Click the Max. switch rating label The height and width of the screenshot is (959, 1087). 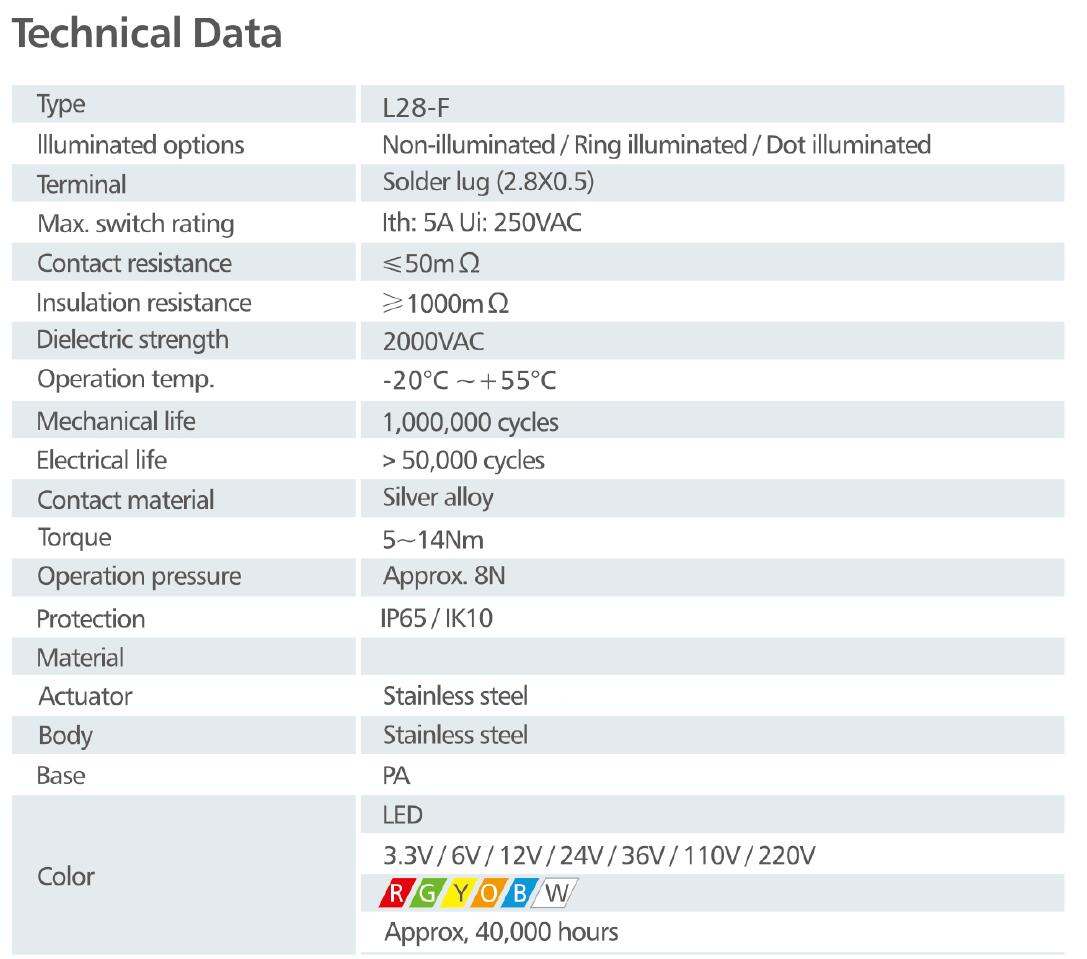click(x=135, y=224)
